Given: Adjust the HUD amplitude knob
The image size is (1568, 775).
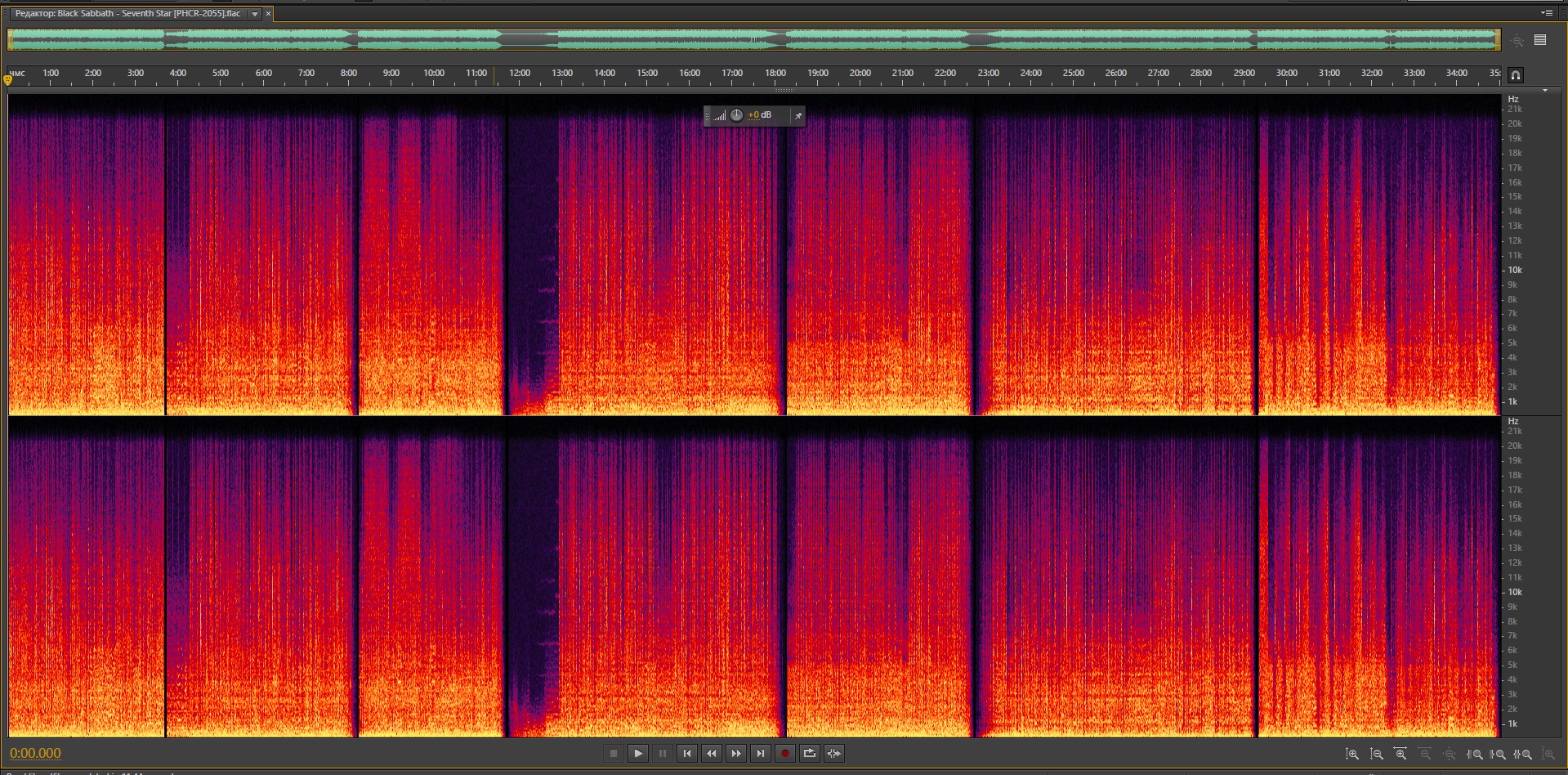Looking at the screenshot, I should click(x=736, y=115).
